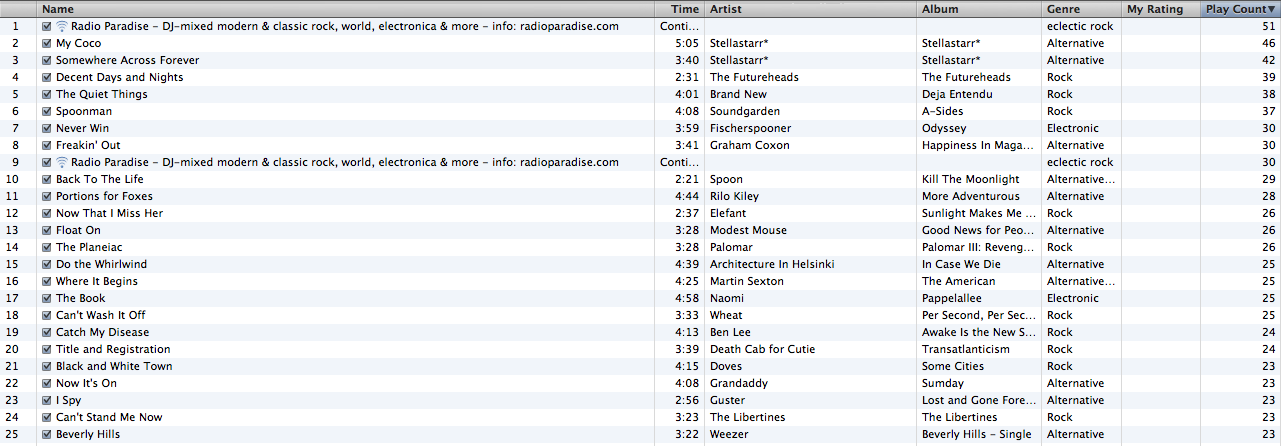The image size is (1281, 446).
Task: Select Back To The Life track
Action: click(x=99, y=180)
